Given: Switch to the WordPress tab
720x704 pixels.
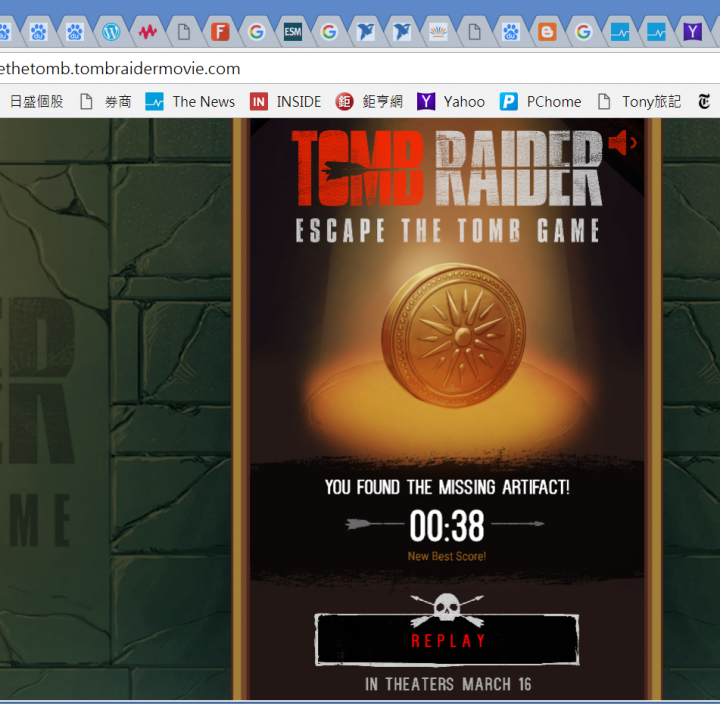Looking at the screenshot, I should 111,32.
